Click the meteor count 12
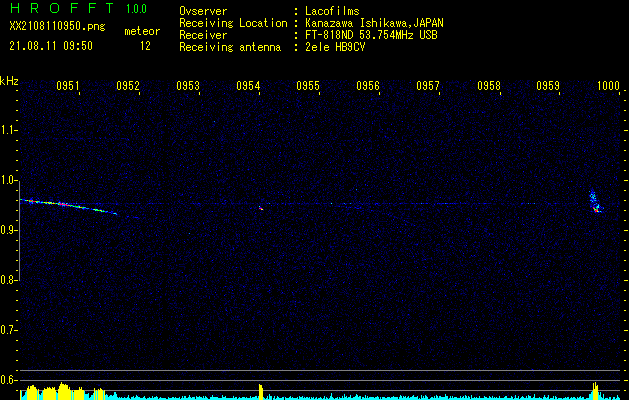Image resolution: width=629 pixels, height=400 pixels. click(145, 46)
